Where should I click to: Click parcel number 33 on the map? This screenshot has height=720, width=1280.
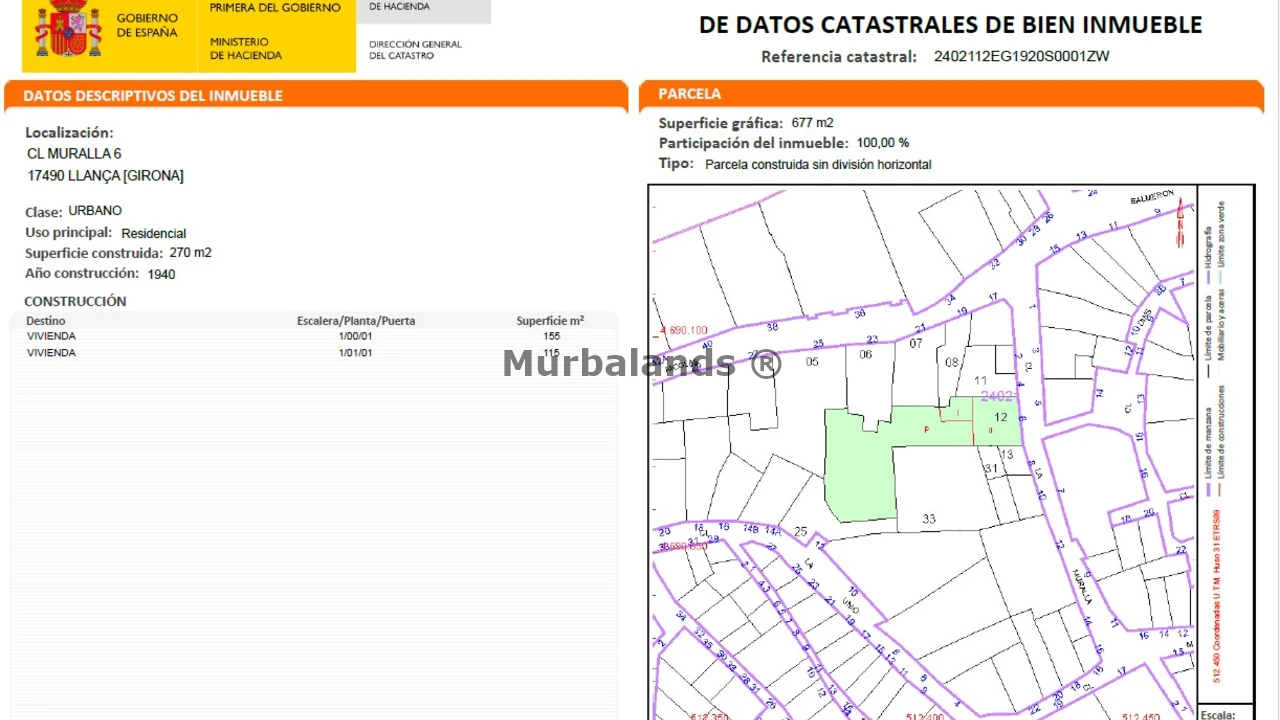[x=929, y=518]
